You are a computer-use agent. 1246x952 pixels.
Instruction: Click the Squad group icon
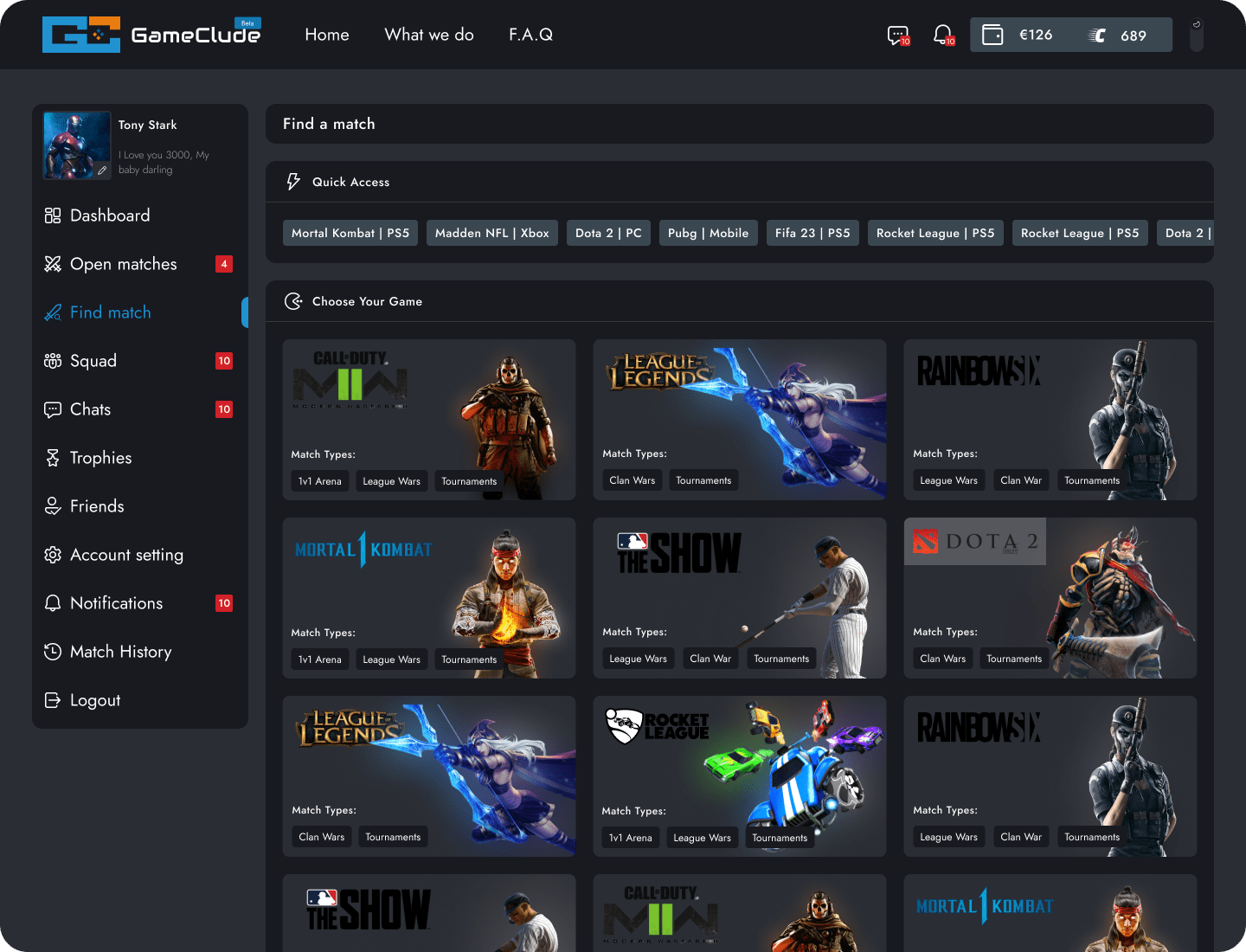coord(53,361)
